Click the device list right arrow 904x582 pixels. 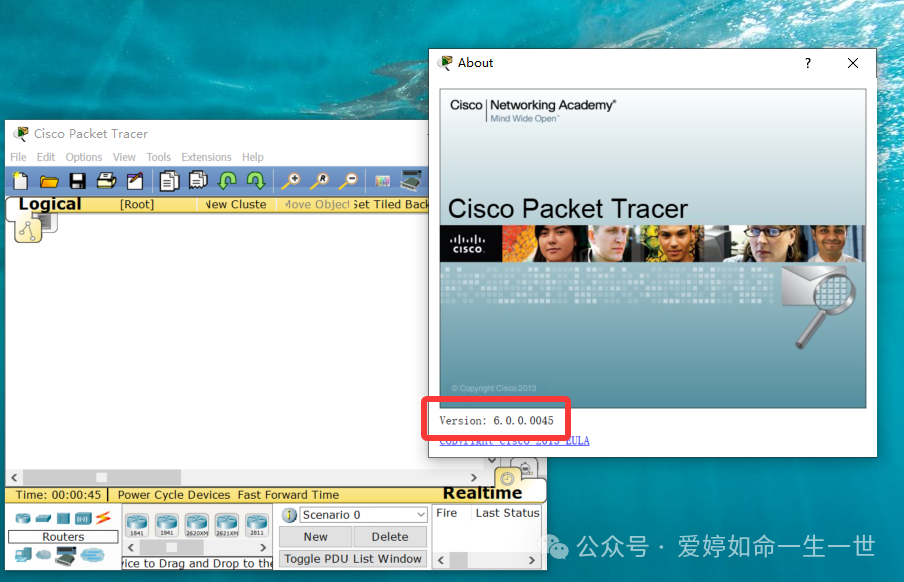[263, 547]
